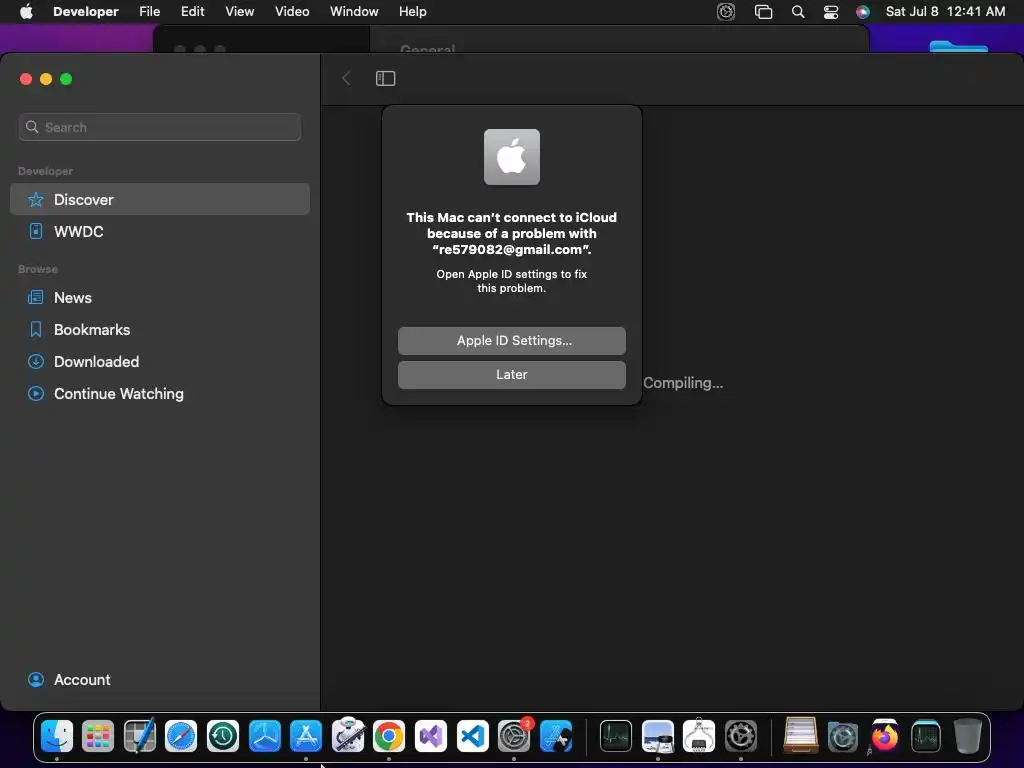This screenshot has height=768, width=1024.
Task: Open the Discover section in sidebar
Action: (x=159, y=199)
